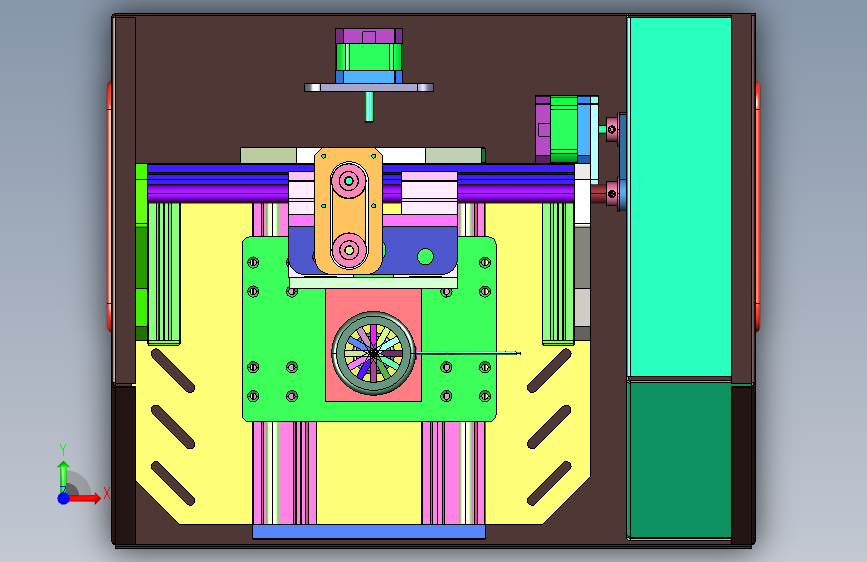Select the lower-right pink linear rail
The height and width of the screenshot is (562, 867).
453,473
